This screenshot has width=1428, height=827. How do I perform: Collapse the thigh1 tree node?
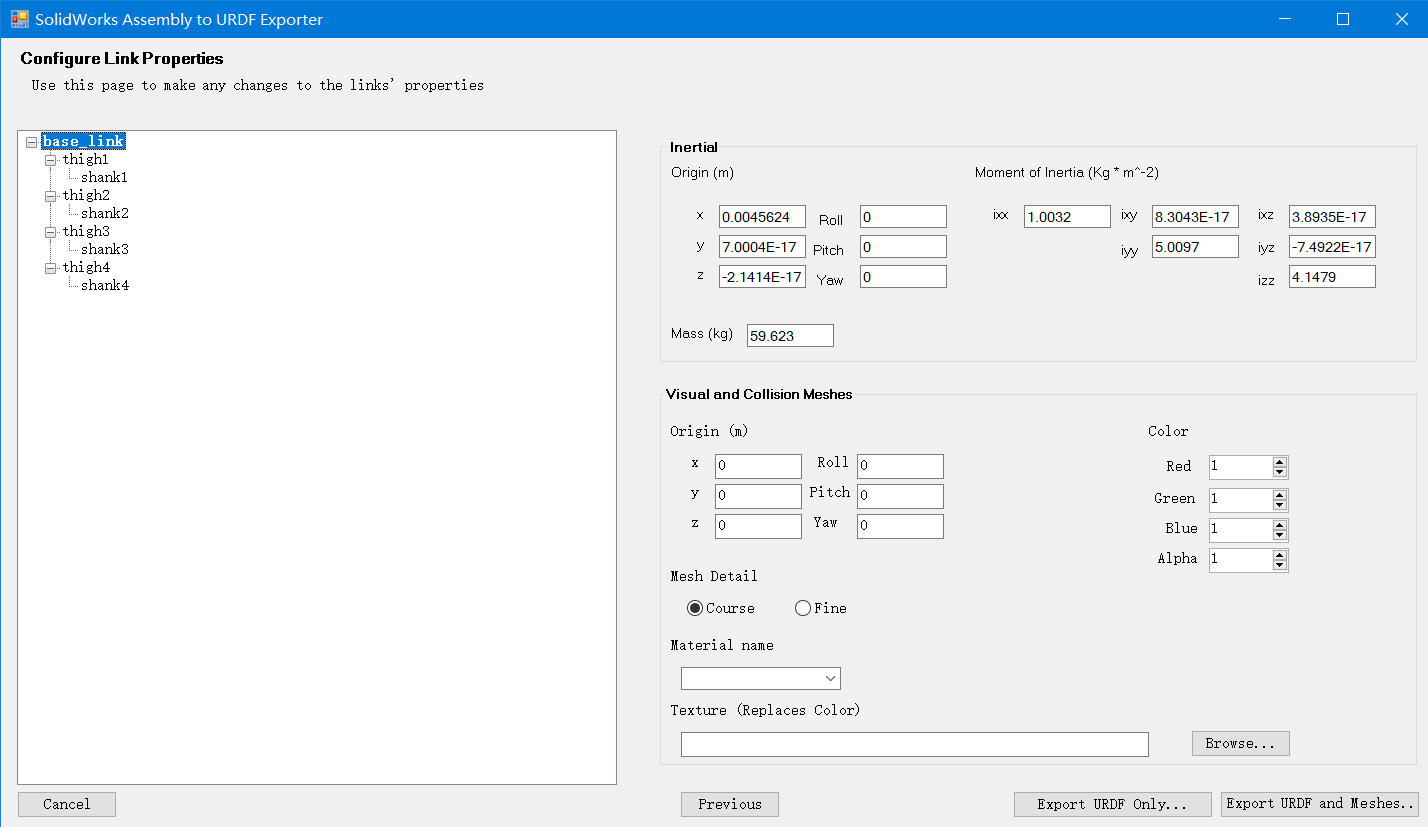pos(51,160)
